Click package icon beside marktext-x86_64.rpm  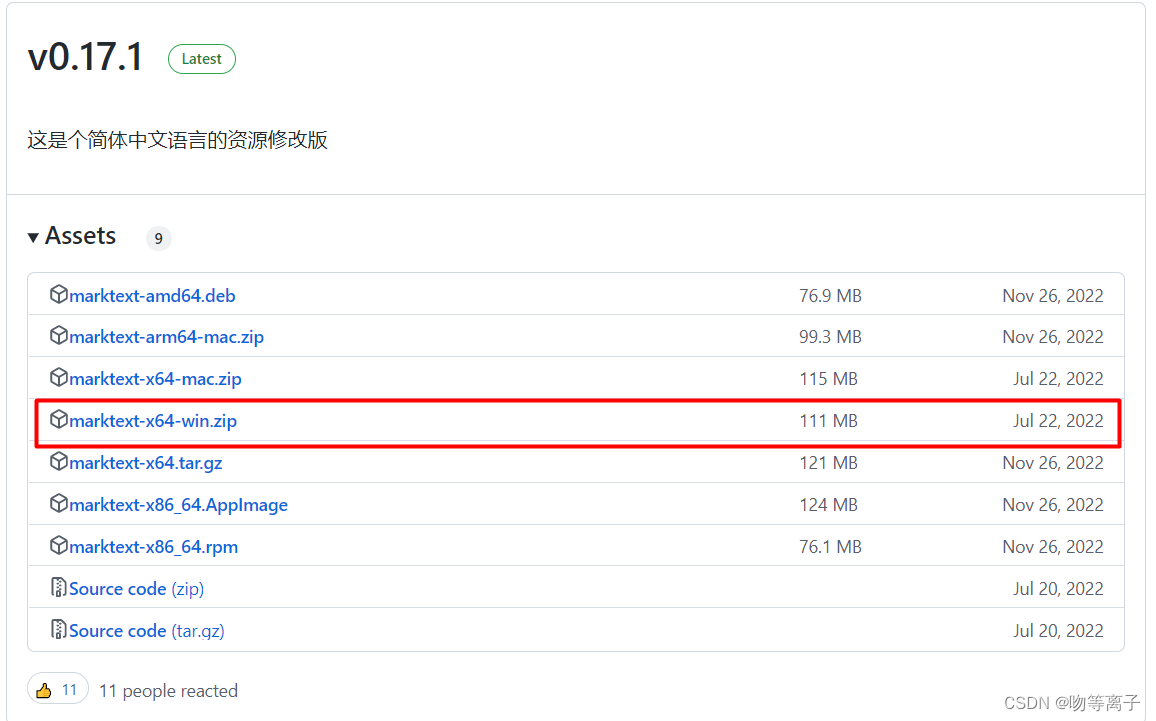58,546
